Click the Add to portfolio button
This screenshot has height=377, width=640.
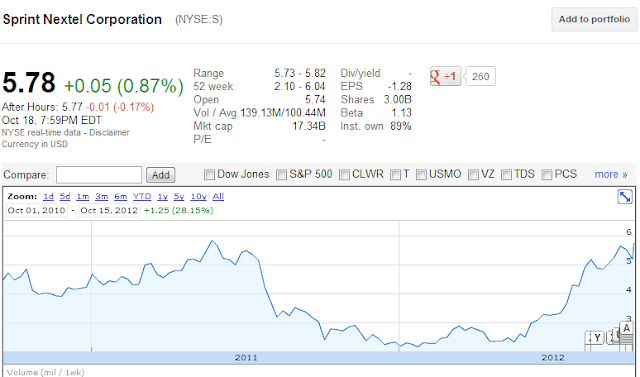coord(594,19)
